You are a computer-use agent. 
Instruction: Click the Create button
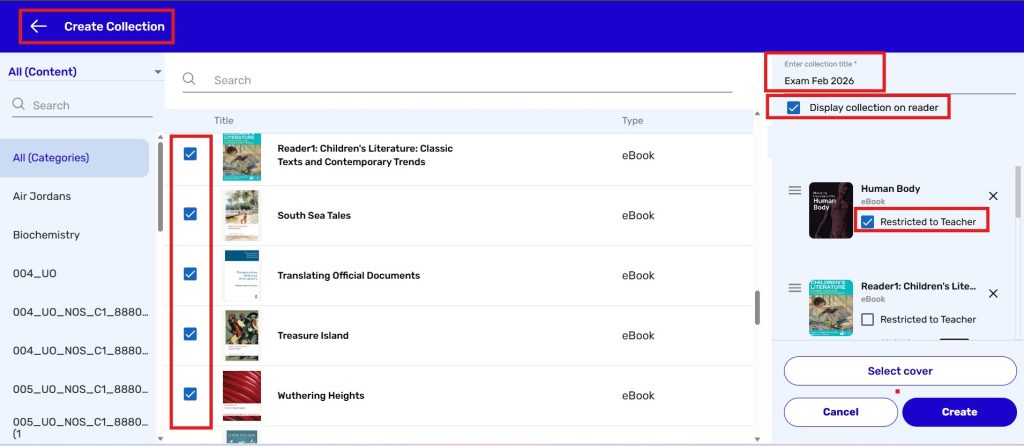[x=958, y=412]
